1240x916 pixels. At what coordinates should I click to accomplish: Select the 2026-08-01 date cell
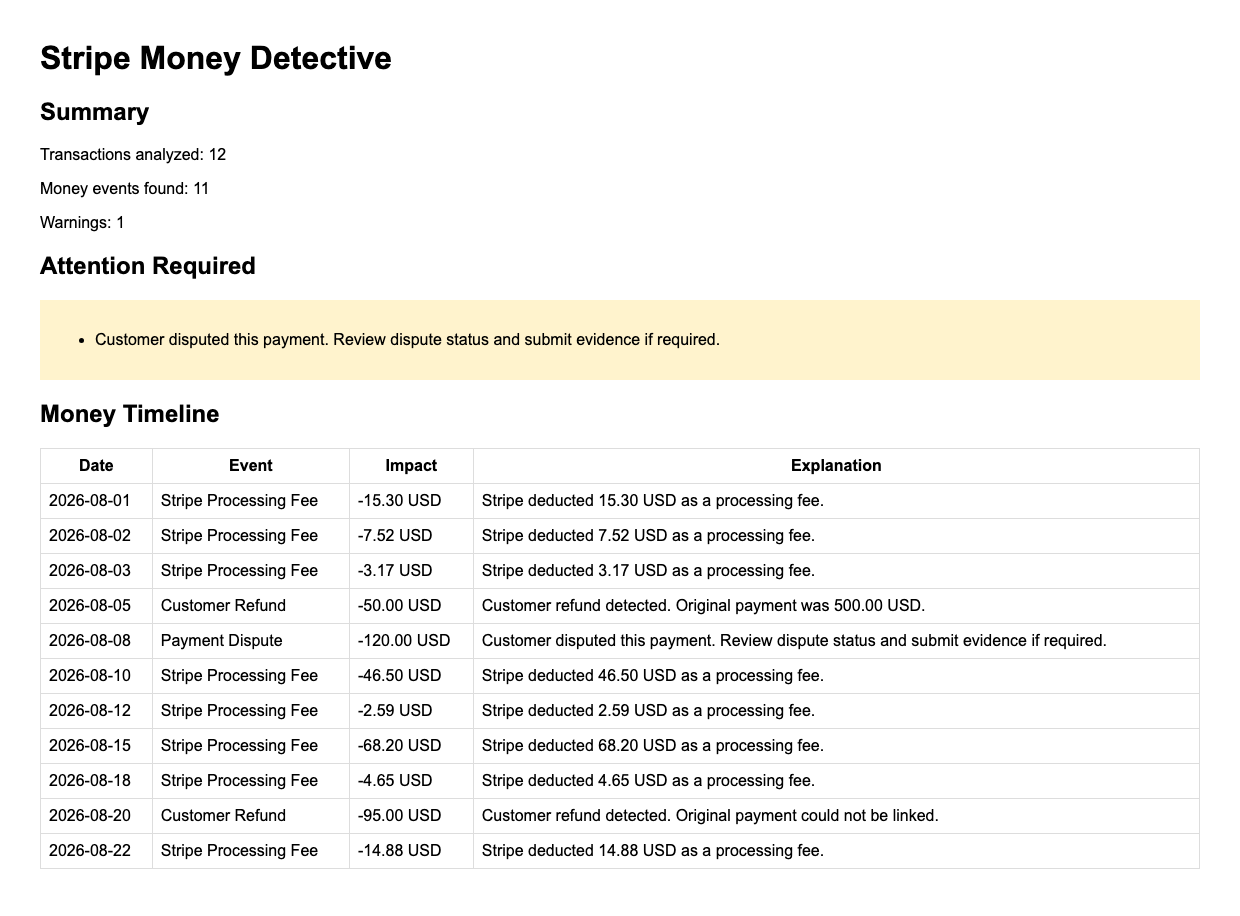(96, 501)
